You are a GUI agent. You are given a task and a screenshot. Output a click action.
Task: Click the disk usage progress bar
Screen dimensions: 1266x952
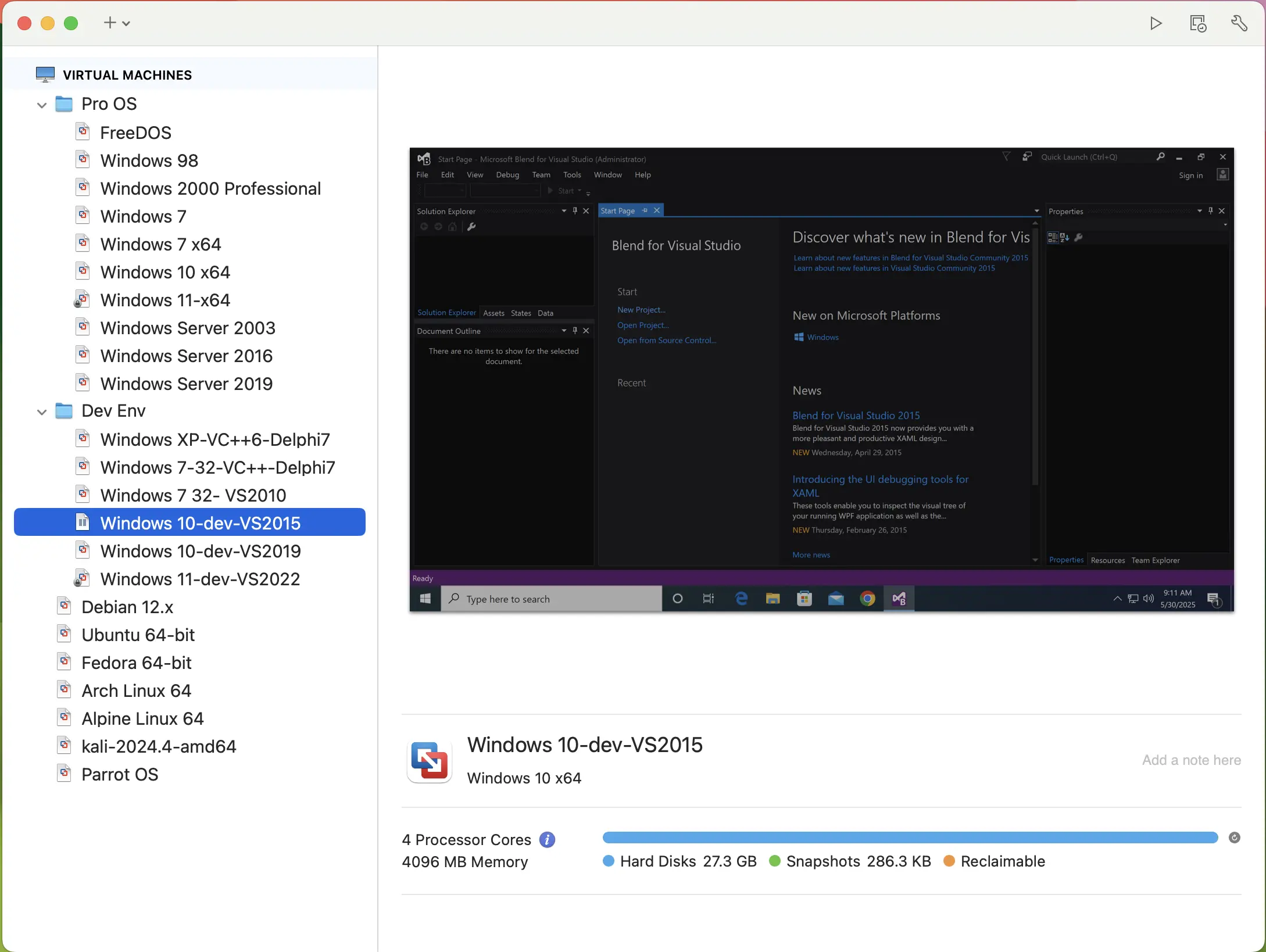[910, 838]
